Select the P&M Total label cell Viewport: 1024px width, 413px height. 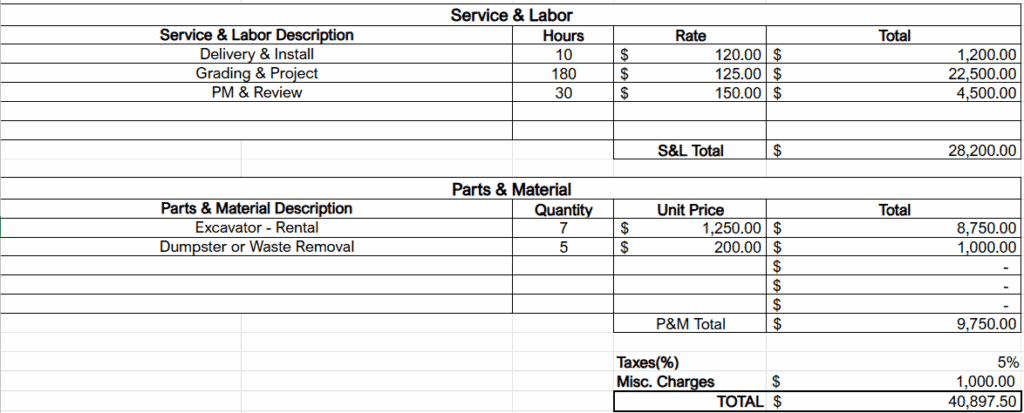coord(689,324)
